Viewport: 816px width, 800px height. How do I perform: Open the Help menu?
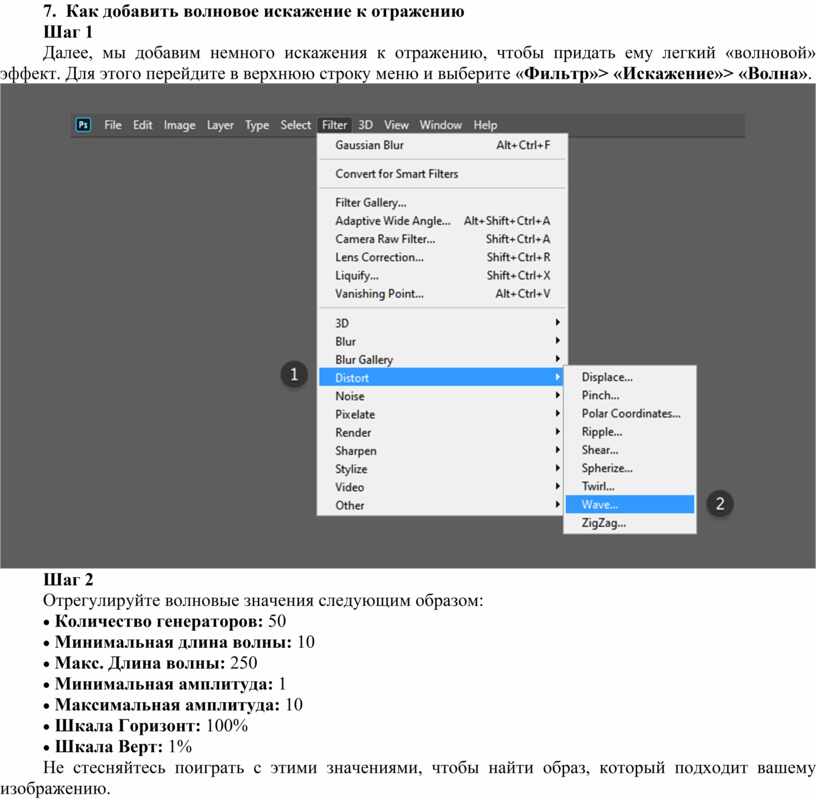(486, 125)
